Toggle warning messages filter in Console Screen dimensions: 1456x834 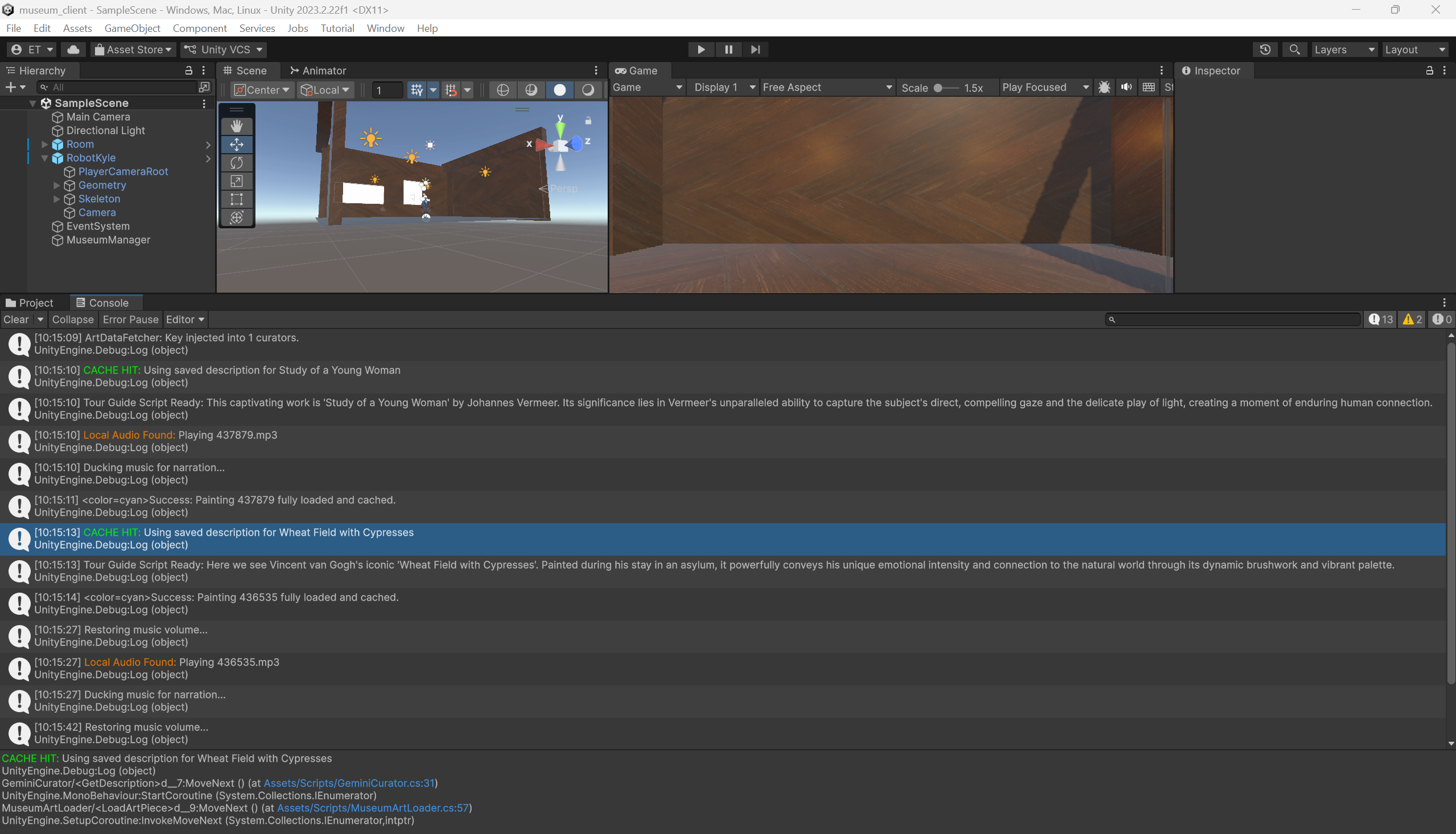1412,319
